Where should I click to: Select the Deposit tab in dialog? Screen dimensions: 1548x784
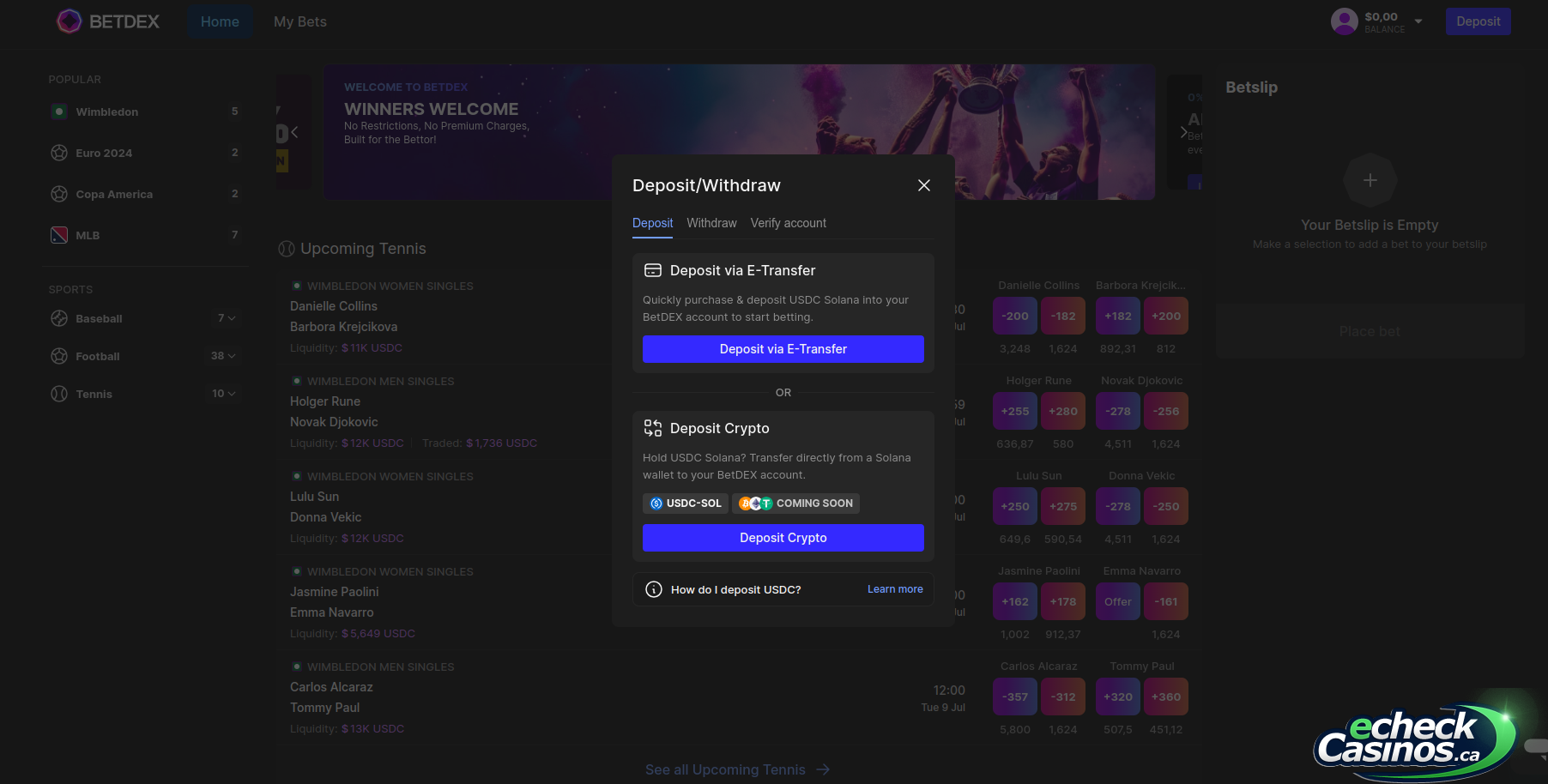click(652, 223)
